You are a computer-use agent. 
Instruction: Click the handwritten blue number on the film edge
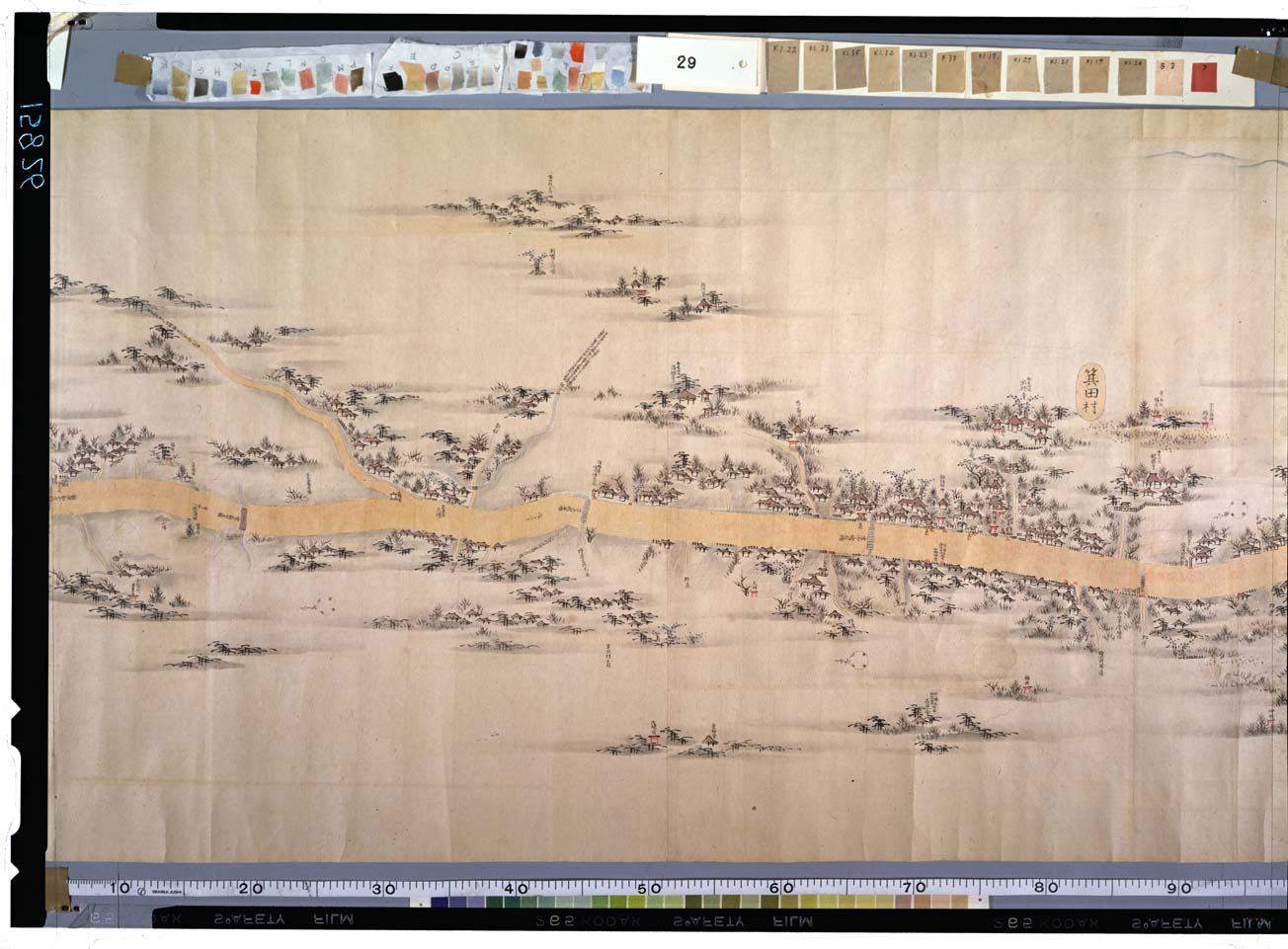tap(33, 147)
